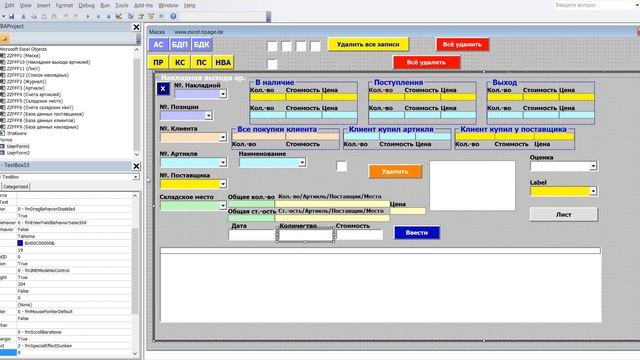Click the UserForm2 form icon
640x360 pixels.
(x=3, y=153)
